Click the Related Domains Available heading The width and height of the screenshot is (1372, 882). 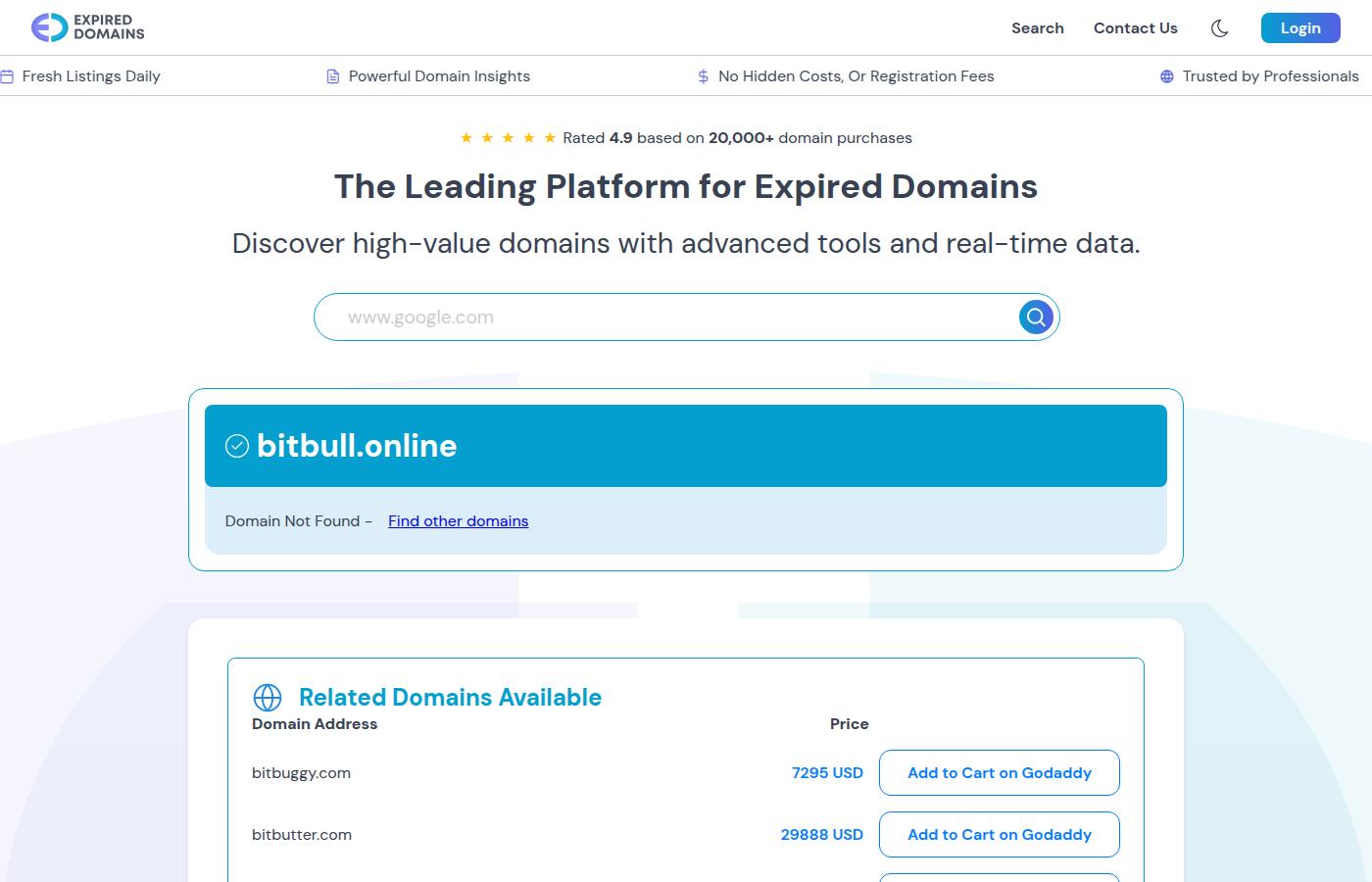[450, 698]
